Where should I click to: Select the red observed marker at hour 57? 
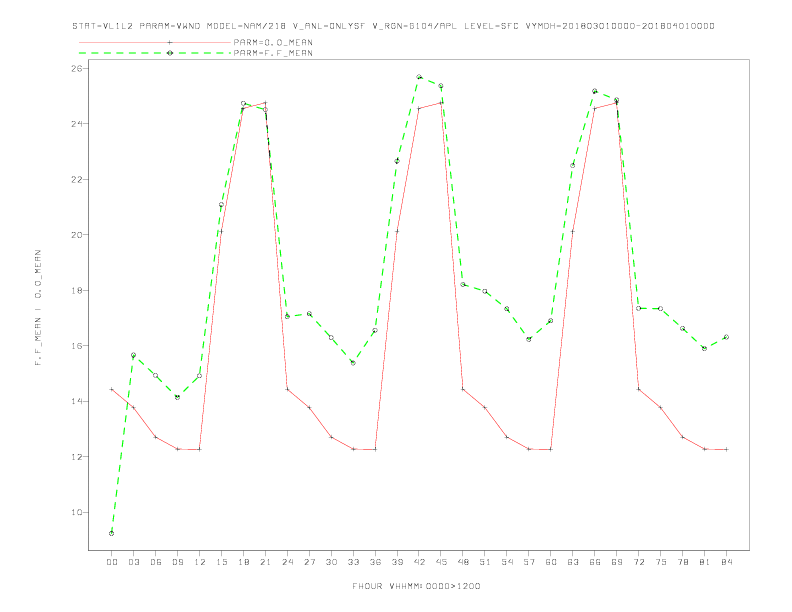pos(529,449)
